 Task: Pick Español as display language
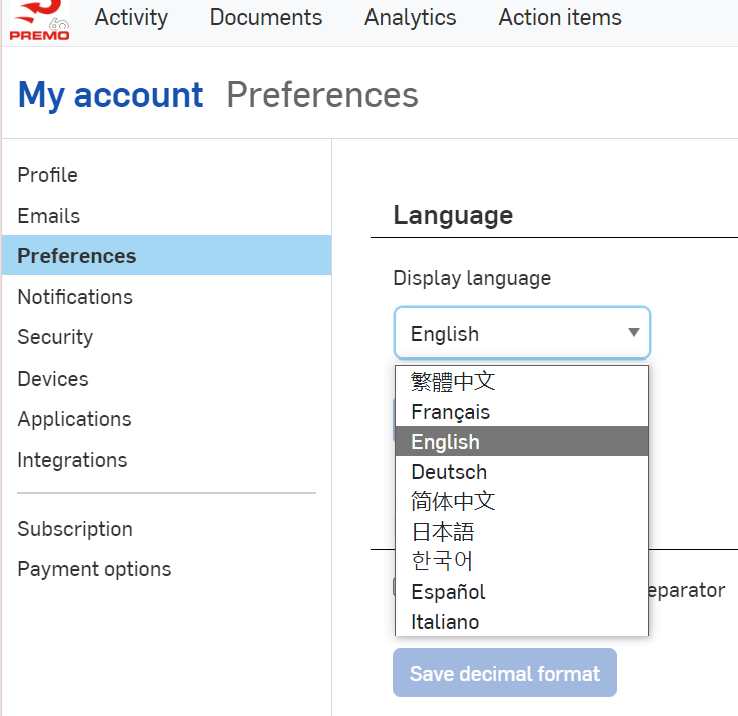coord(448,592)
